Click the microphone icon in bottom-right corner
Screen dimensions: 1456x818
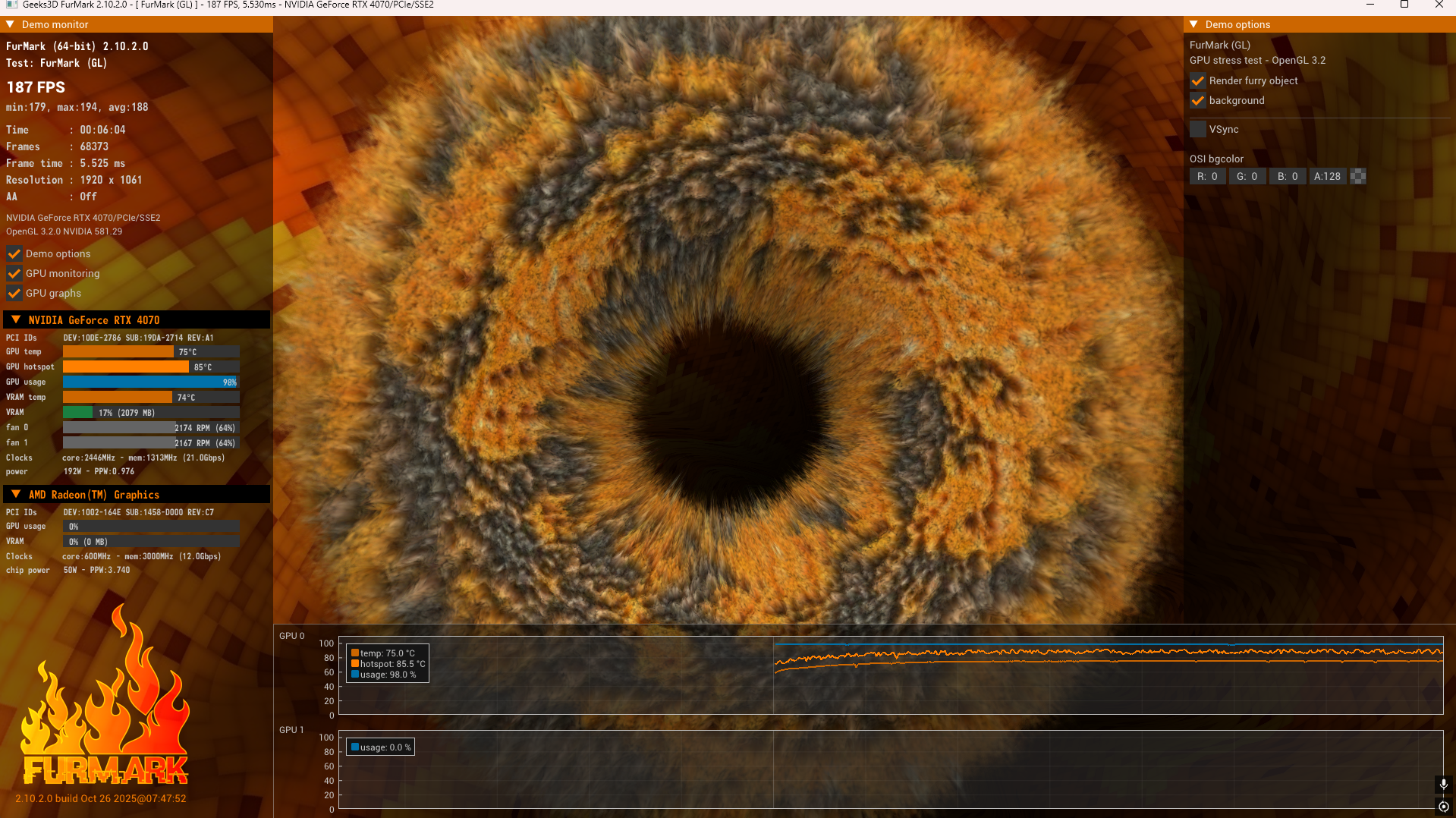point(1443,784)
